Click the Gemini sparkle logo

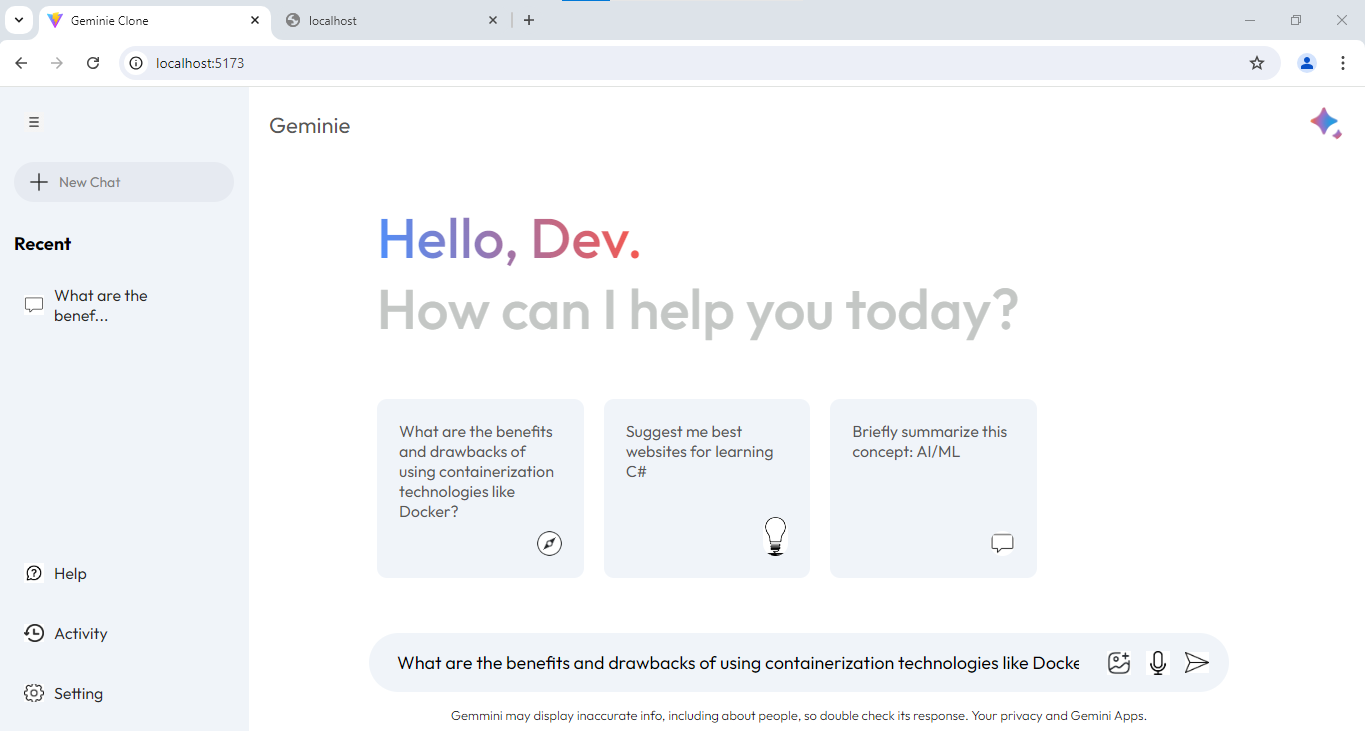tap(1326, 123)
